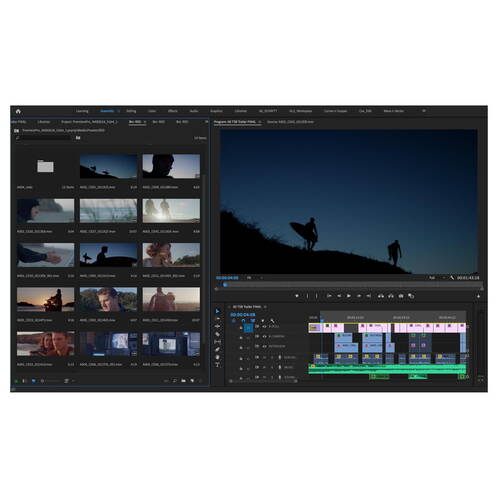The height and width of the screenshot is (498, 498).
Task: Add a marker in the timeline header
Action: pos(262,321)
